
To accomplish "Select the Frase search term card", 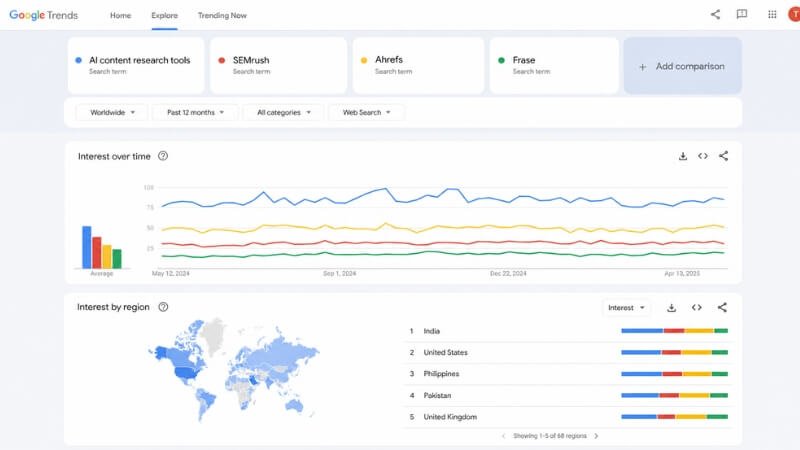I will pos(554,65).
